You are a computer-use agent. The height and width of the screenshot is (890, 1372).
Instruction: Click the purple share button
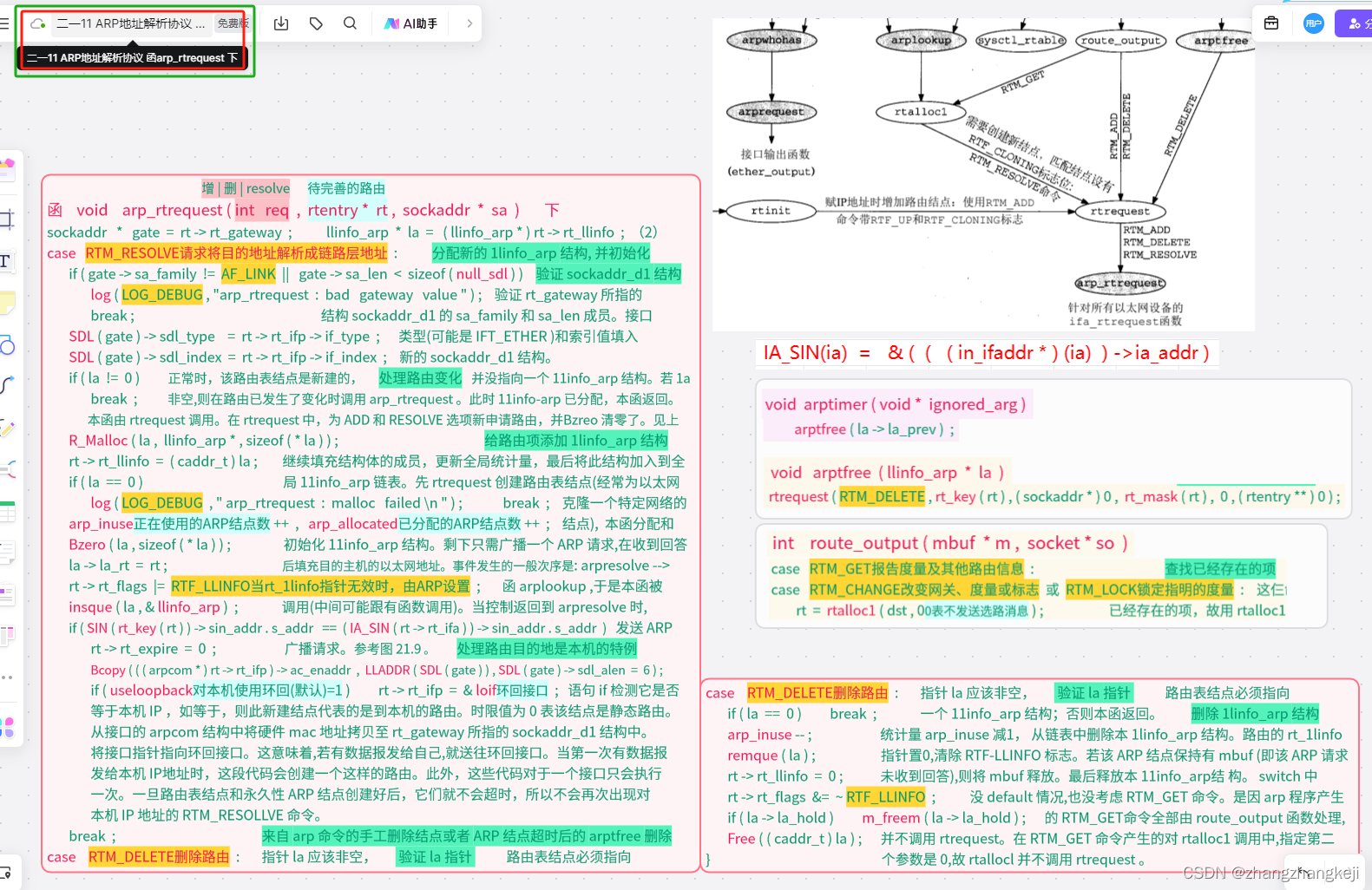1355,23
